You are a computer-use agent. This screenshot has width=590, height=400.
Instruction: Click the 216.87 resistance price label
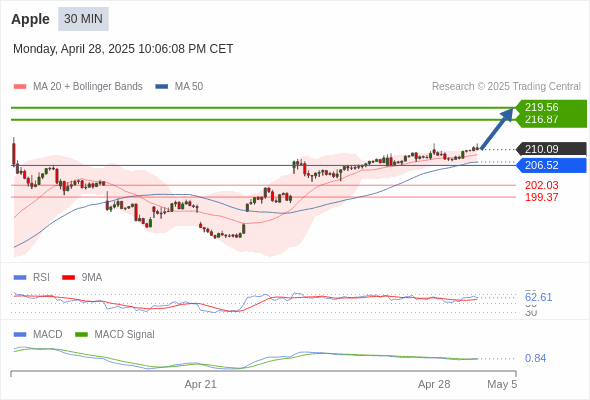click(541, 119)
